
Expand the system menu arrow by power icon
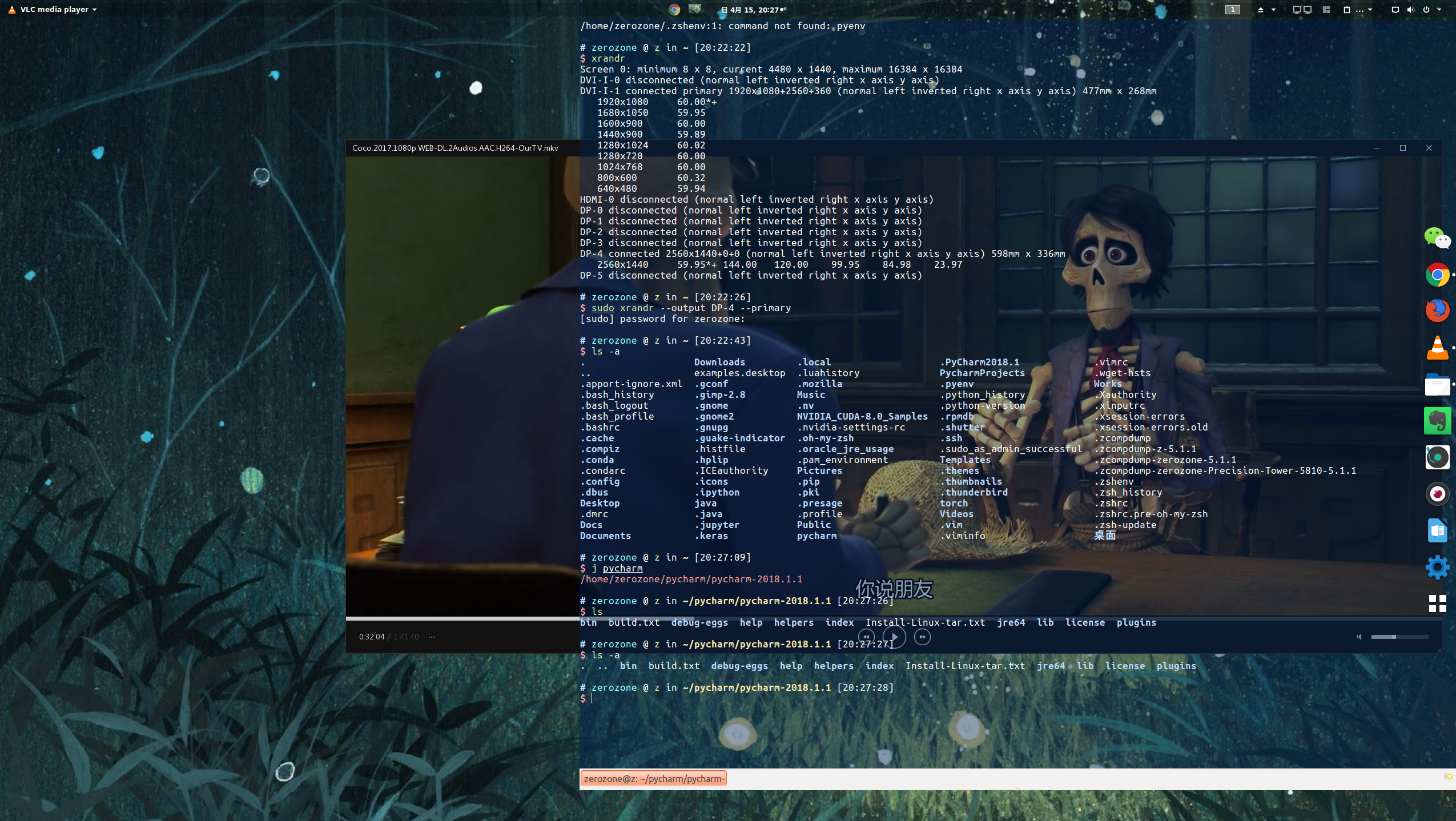(x=1439, y=9)
